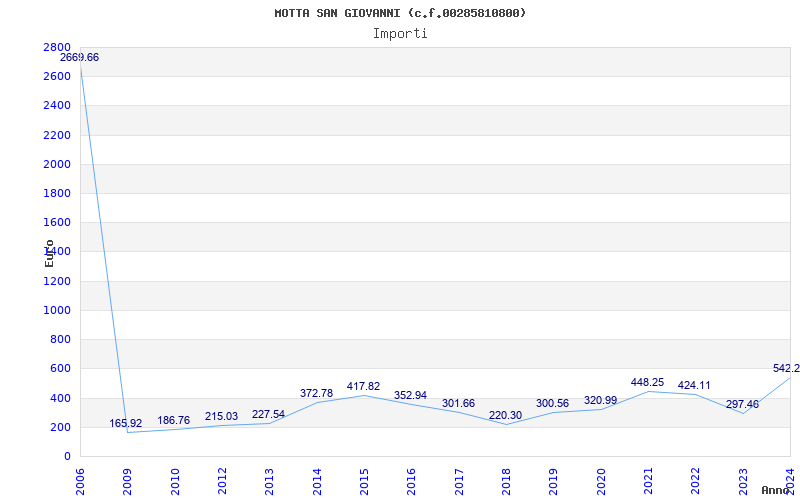Viewport: 800px width, 500px height.
Task: Click the 2200 y-axis label
Action: tap(57, 135)
